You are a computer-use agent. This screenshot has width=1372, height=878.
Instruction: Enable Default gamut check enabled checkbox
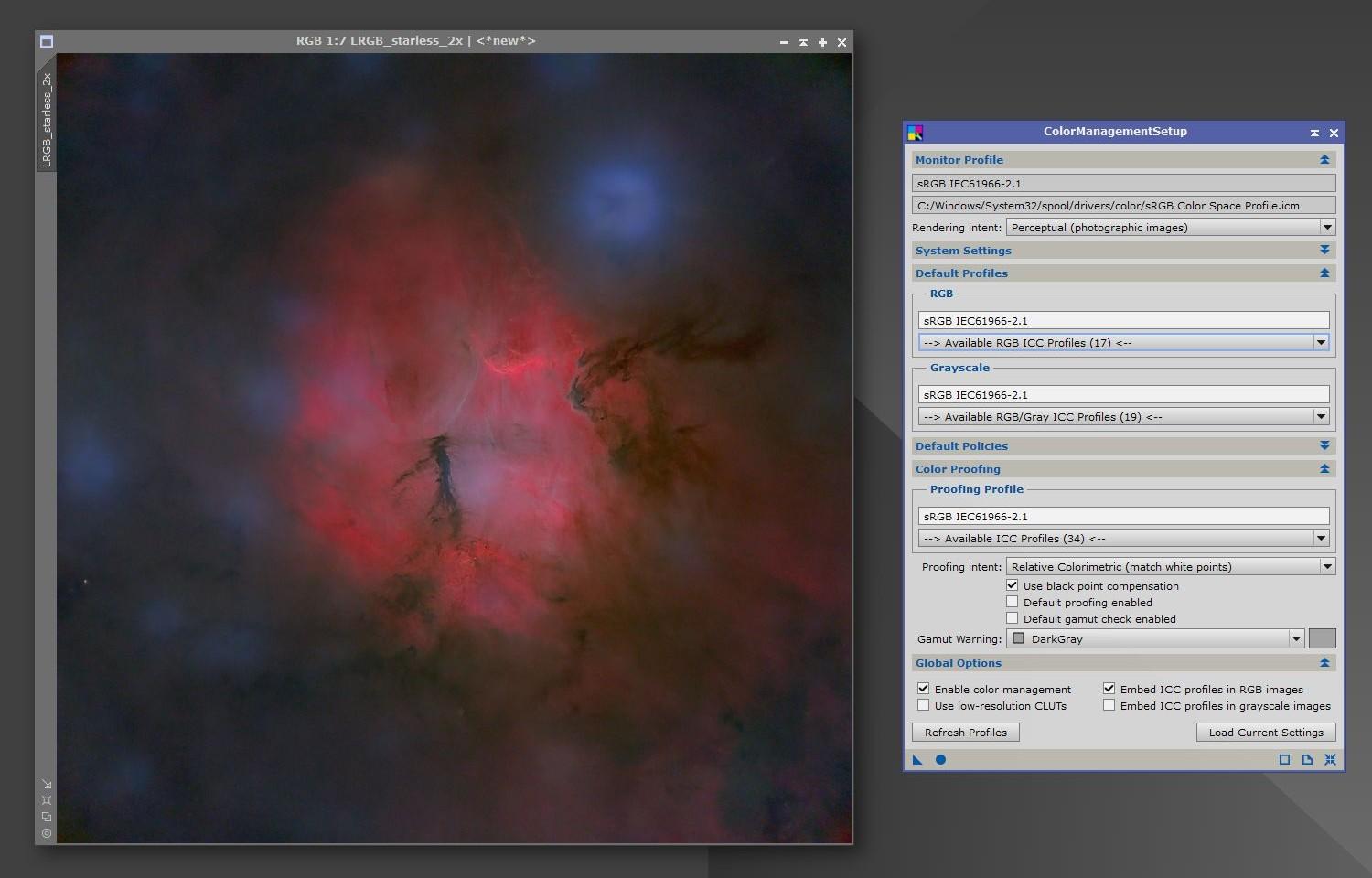point(1013,618)
